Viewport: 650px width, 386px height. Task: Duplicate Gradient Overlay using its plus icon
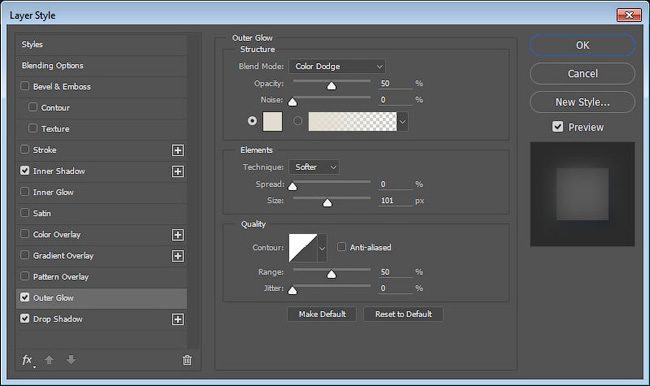[x=178, y=256]
